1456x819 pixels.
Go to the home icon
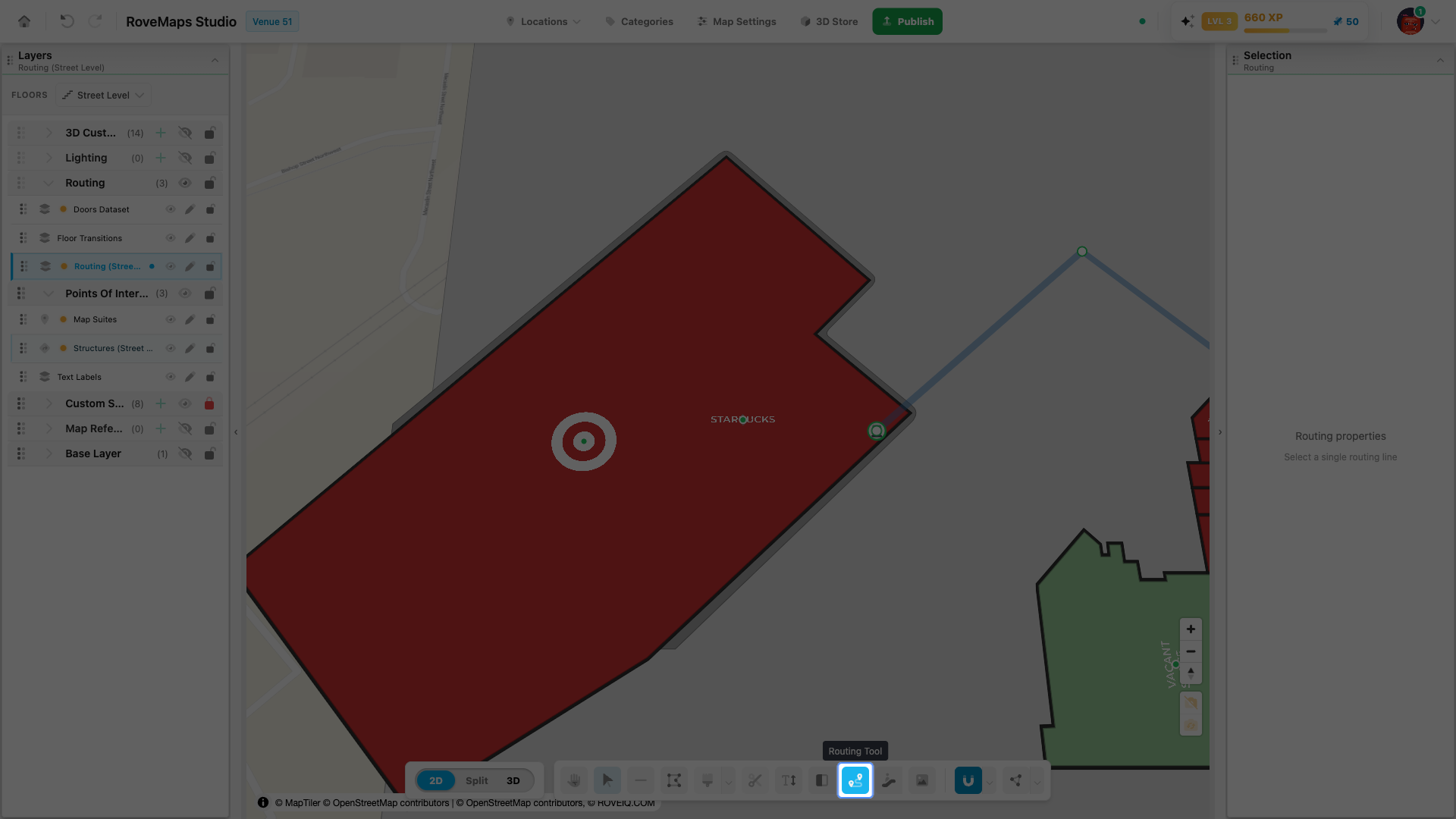[x=24, y=21]
